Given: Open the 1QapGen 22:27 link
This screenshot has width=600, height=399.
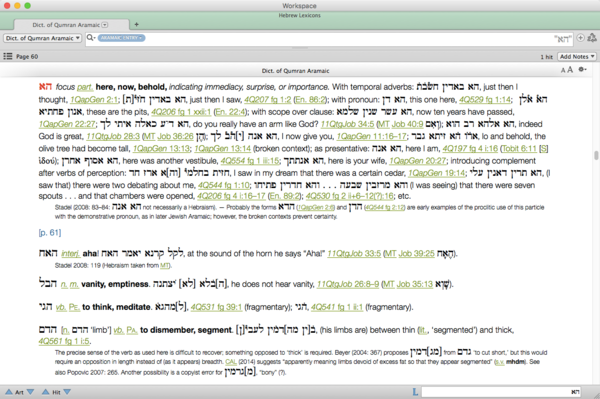Looking at the screenshot, I should tap(67, 124).
